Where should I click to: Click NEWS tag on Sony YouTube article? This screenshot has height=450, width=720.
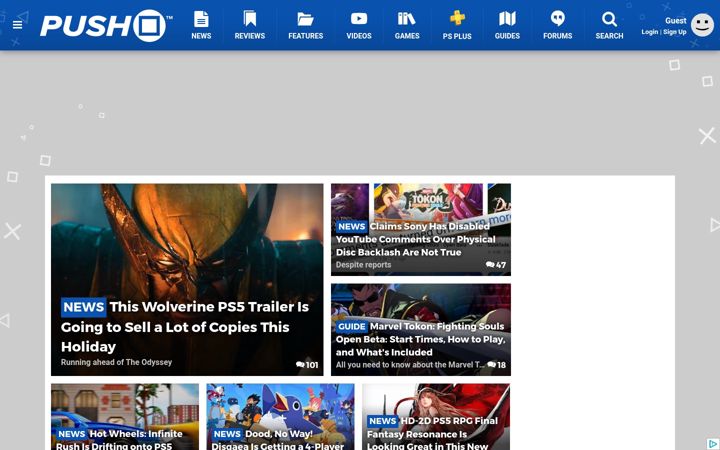351,226
